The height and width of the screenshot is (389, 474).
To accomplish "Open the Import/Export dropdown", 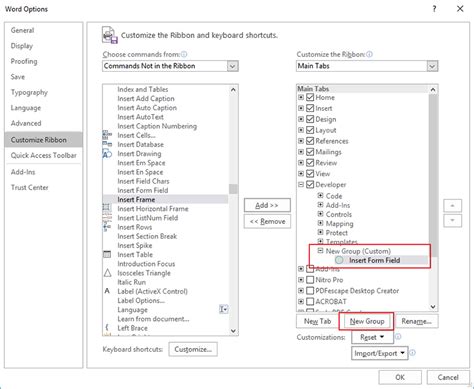I will (x=380, y=353).
